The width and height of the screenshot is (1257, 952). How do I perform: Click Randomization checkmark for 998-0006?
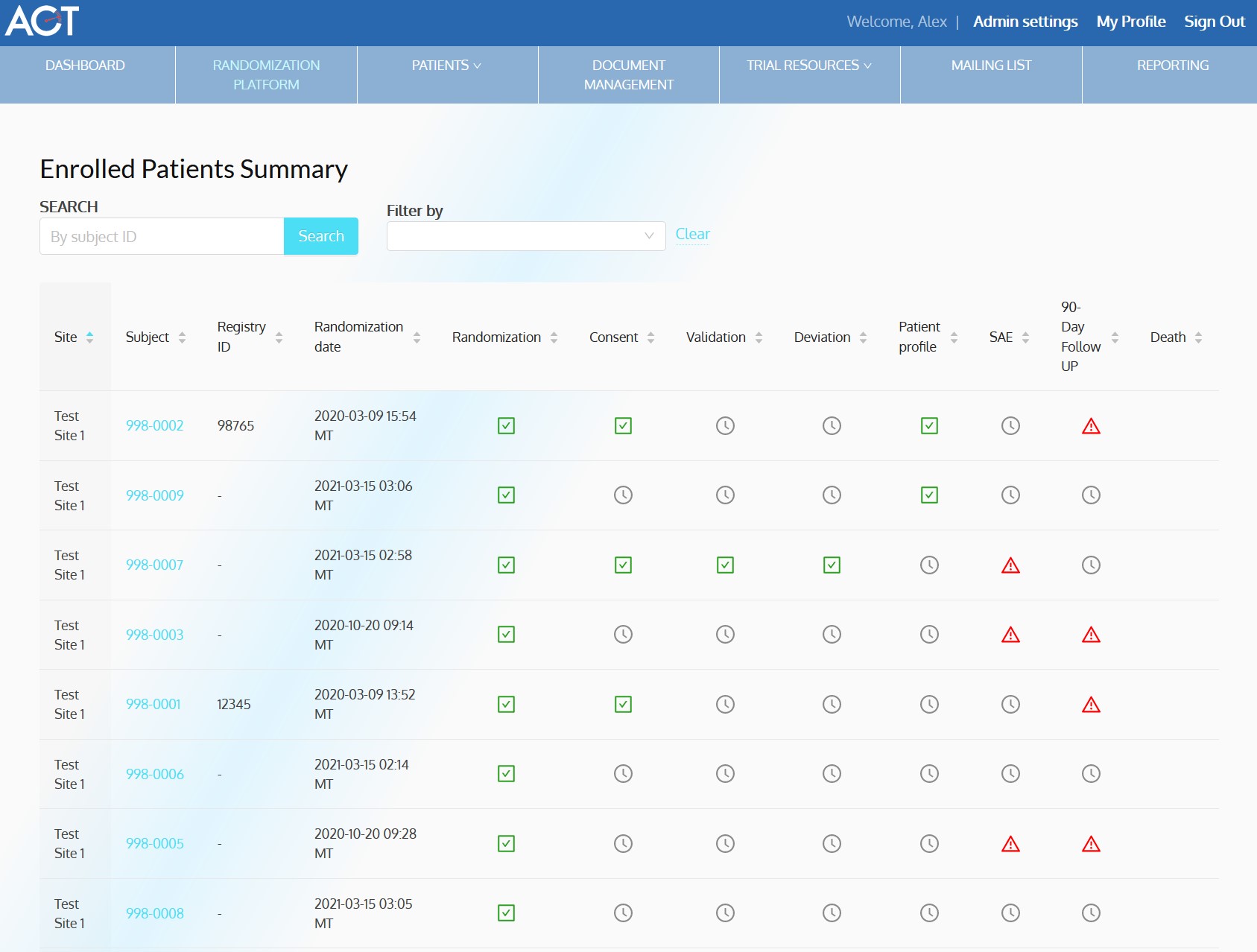(506, 773)
